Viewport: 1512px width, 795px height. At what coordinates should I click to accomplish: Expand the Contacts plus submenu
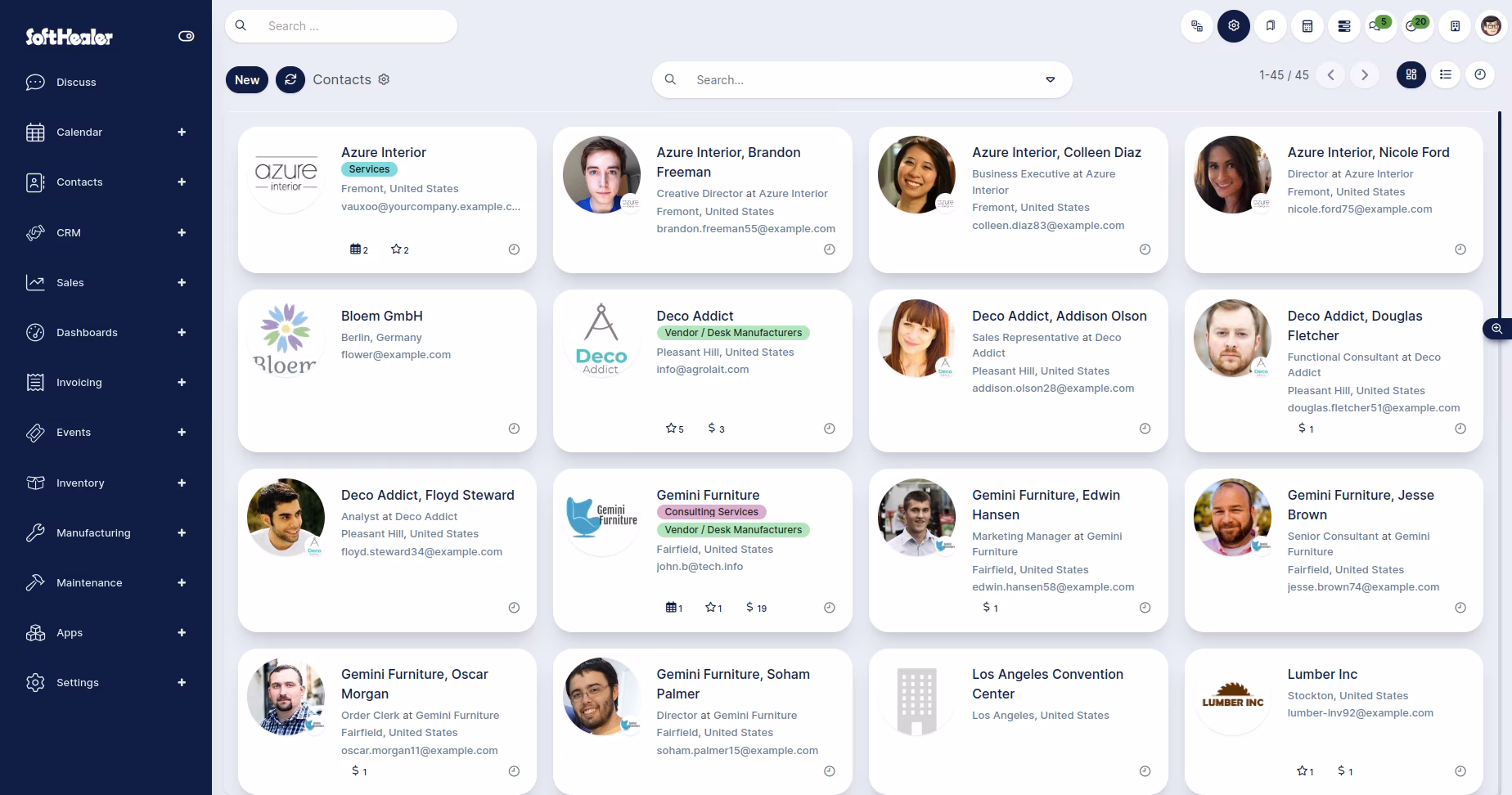pos(182,182)
